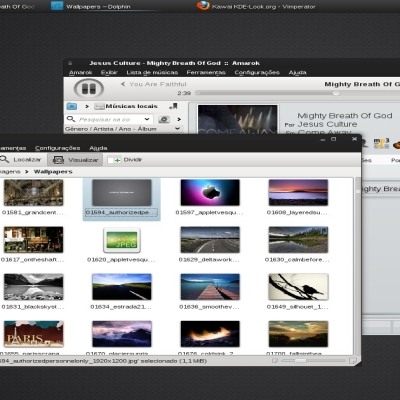Click Dolphin vertical scrollbar
Image resolution: width=400 pixels, height=400 pixels.
pos(357,266)
